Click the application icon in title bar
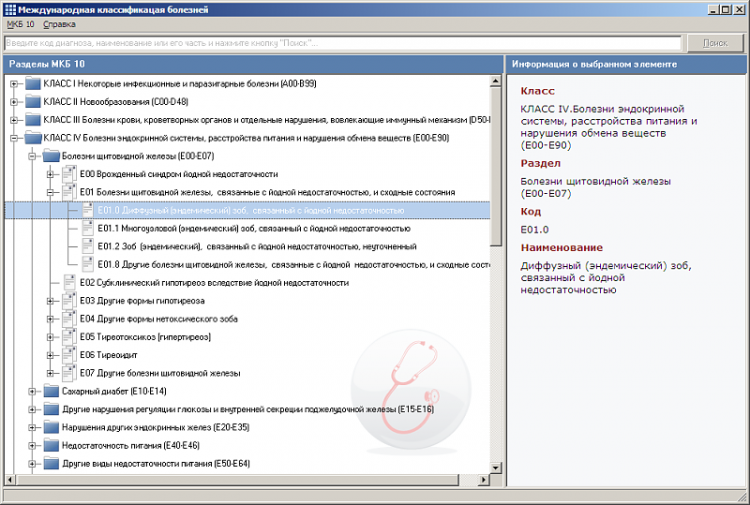 [10, 10]
